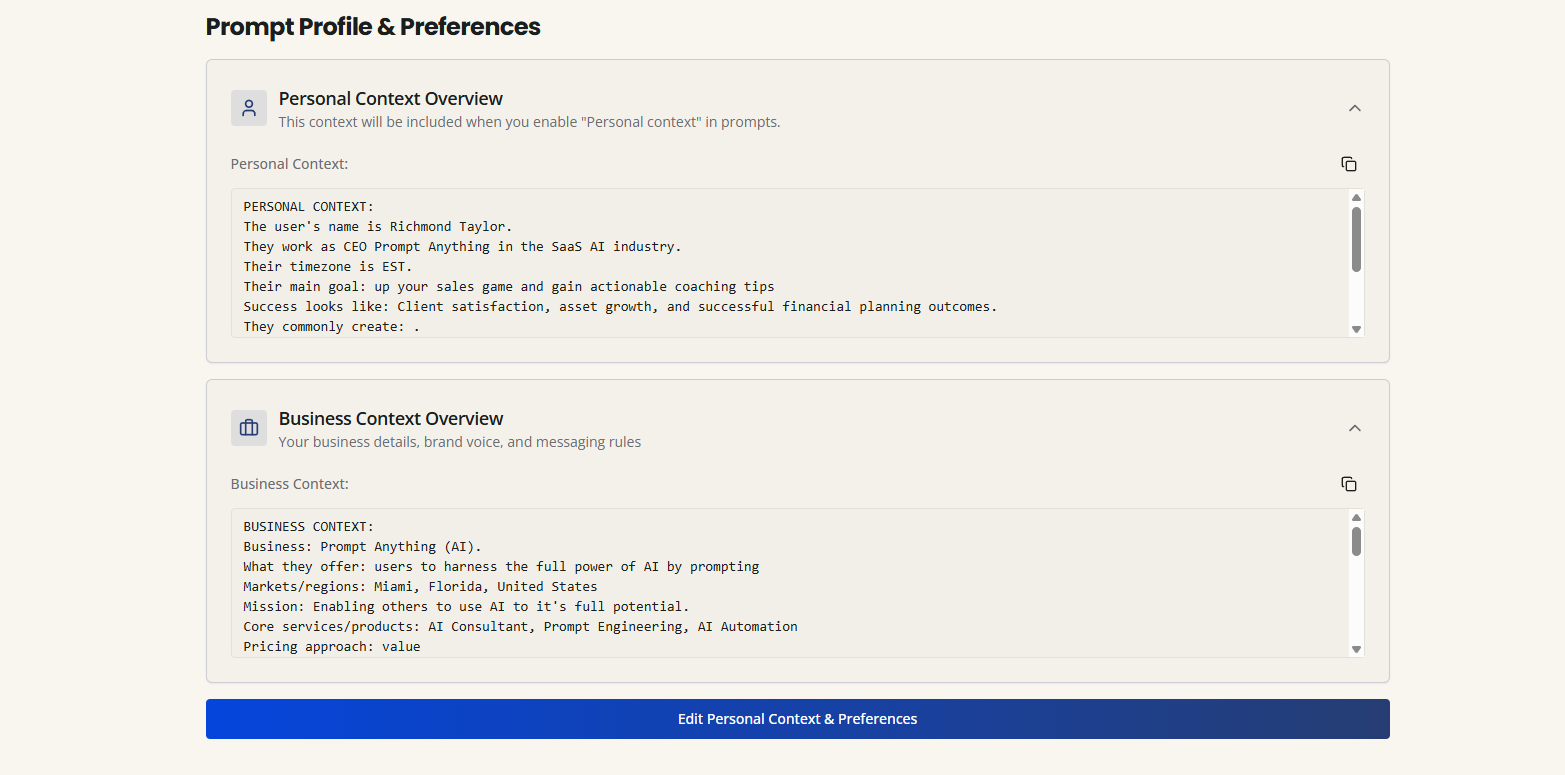
Task: Click the person icon in Personal Context Overview
Action: point(248,107)
